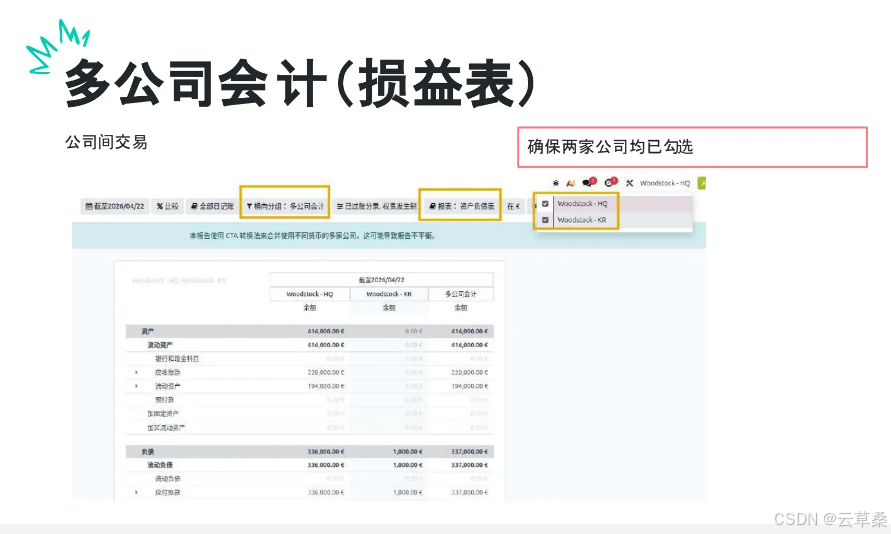Click the 流动负债 bold subtotal row label
This screenshot has width=891, height=534.
tap(160, 465)
